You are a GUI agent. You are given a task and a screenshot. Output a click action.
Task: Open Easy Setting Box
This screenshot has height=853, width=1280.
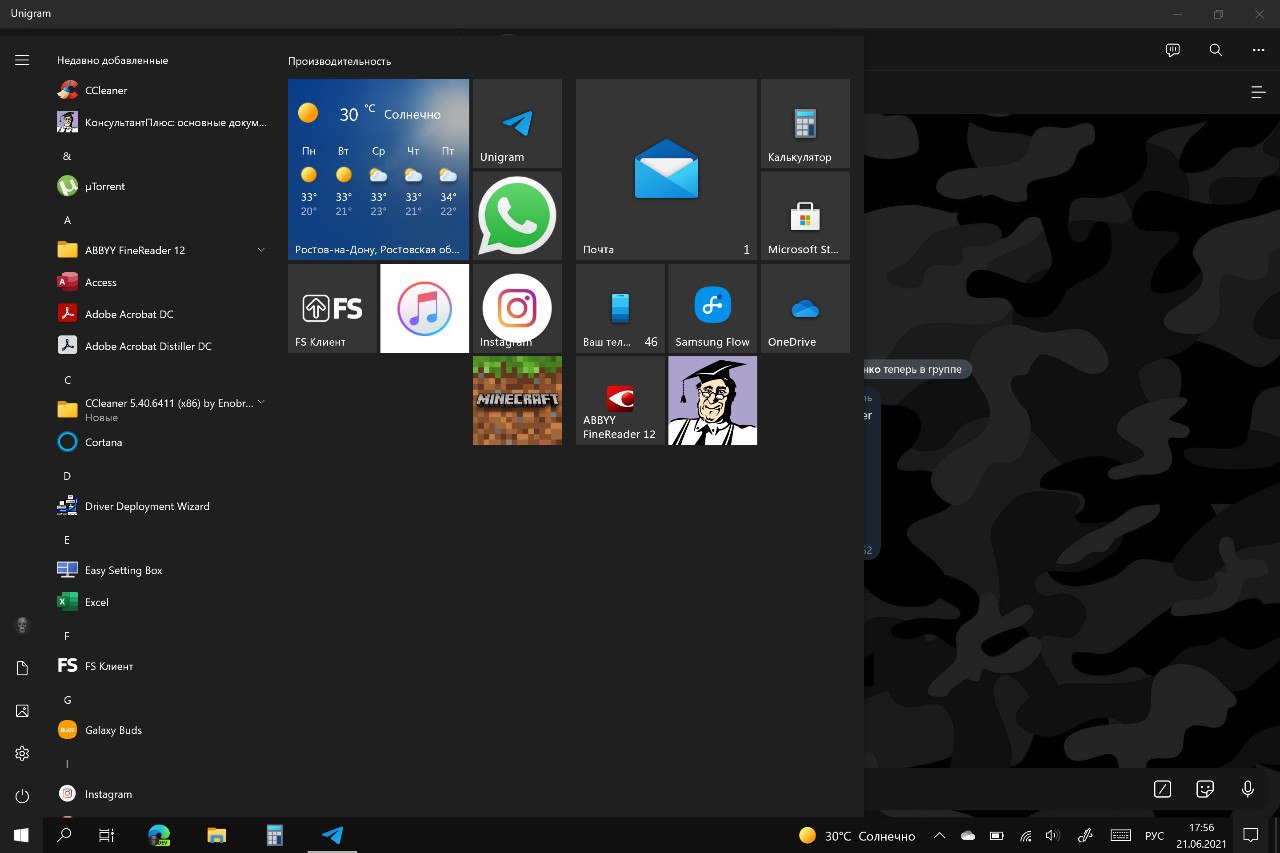tap(160, 570)
